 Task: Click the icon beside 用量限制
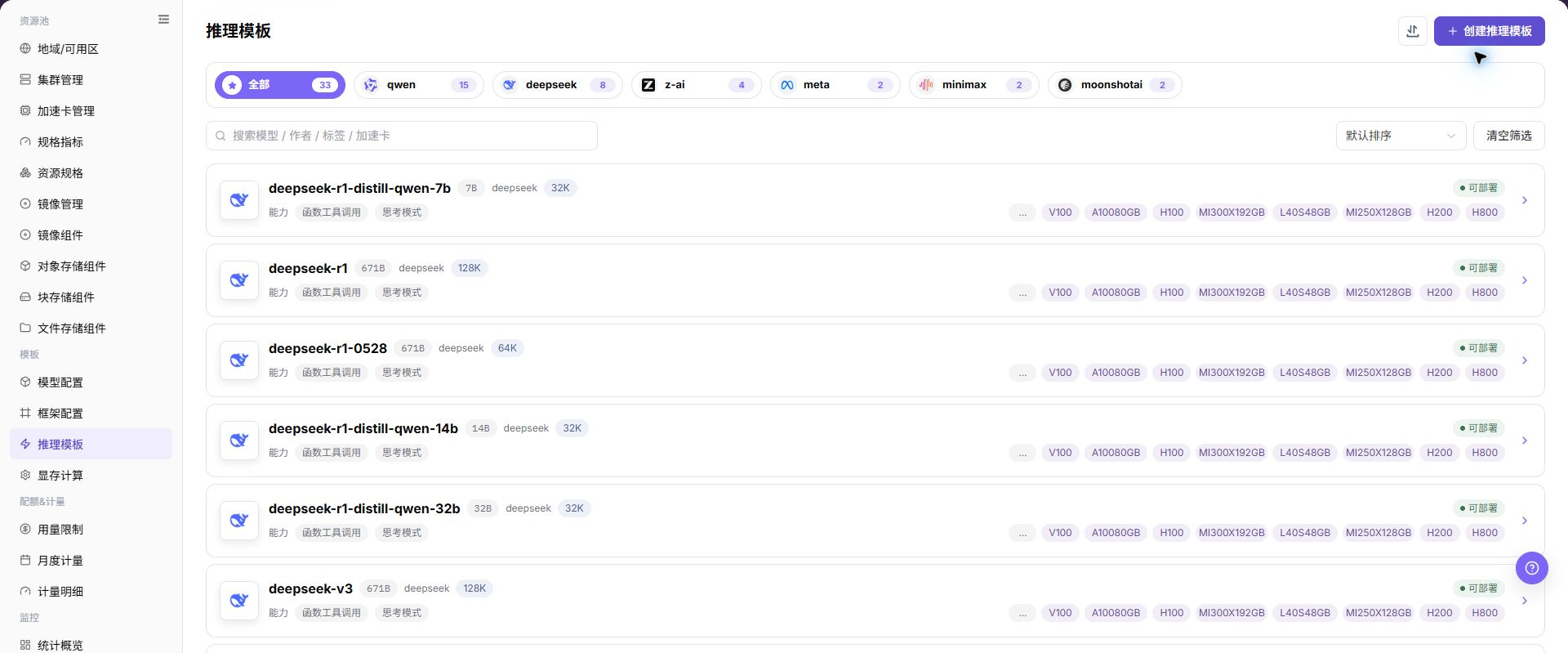tap(25, 530)
